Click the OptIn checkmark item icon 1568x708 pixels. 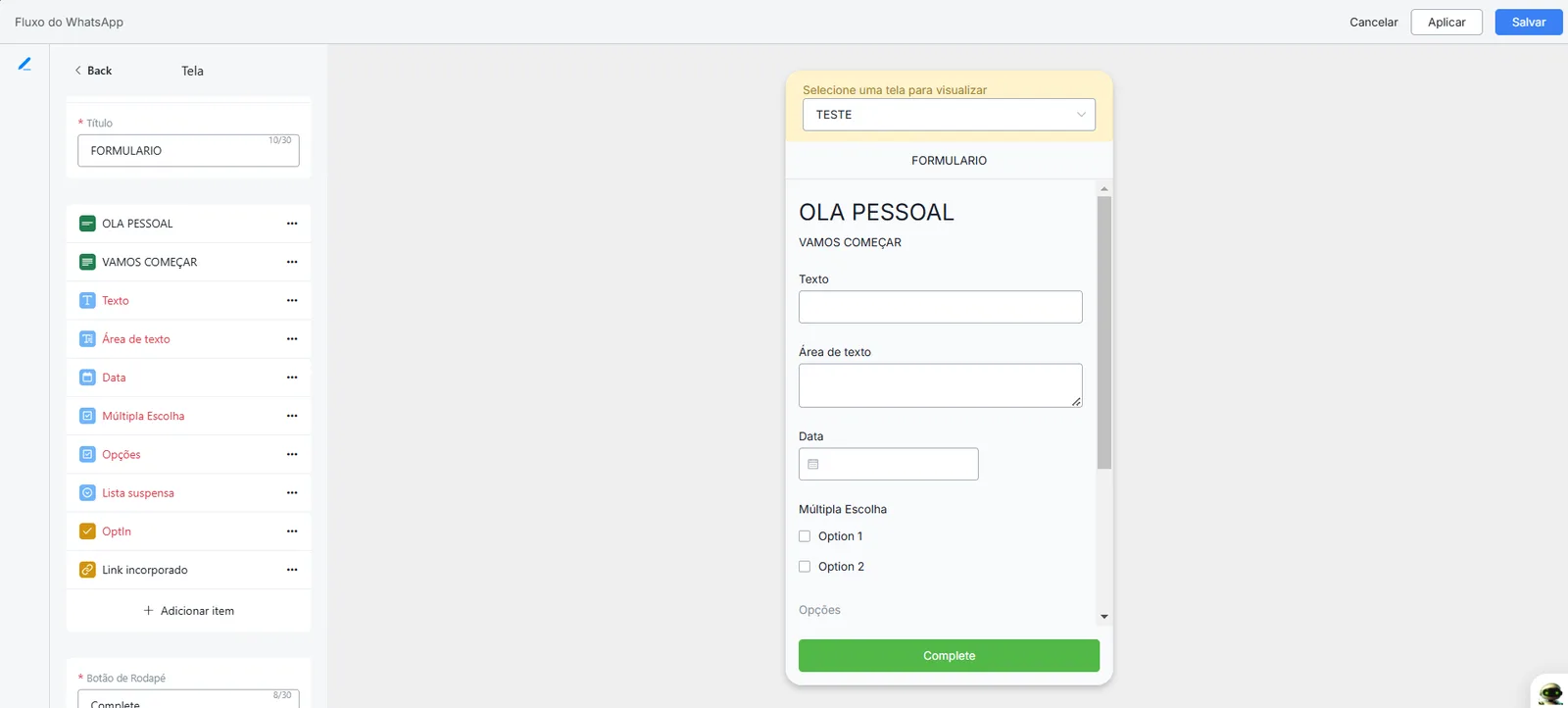tap(87, 531)
